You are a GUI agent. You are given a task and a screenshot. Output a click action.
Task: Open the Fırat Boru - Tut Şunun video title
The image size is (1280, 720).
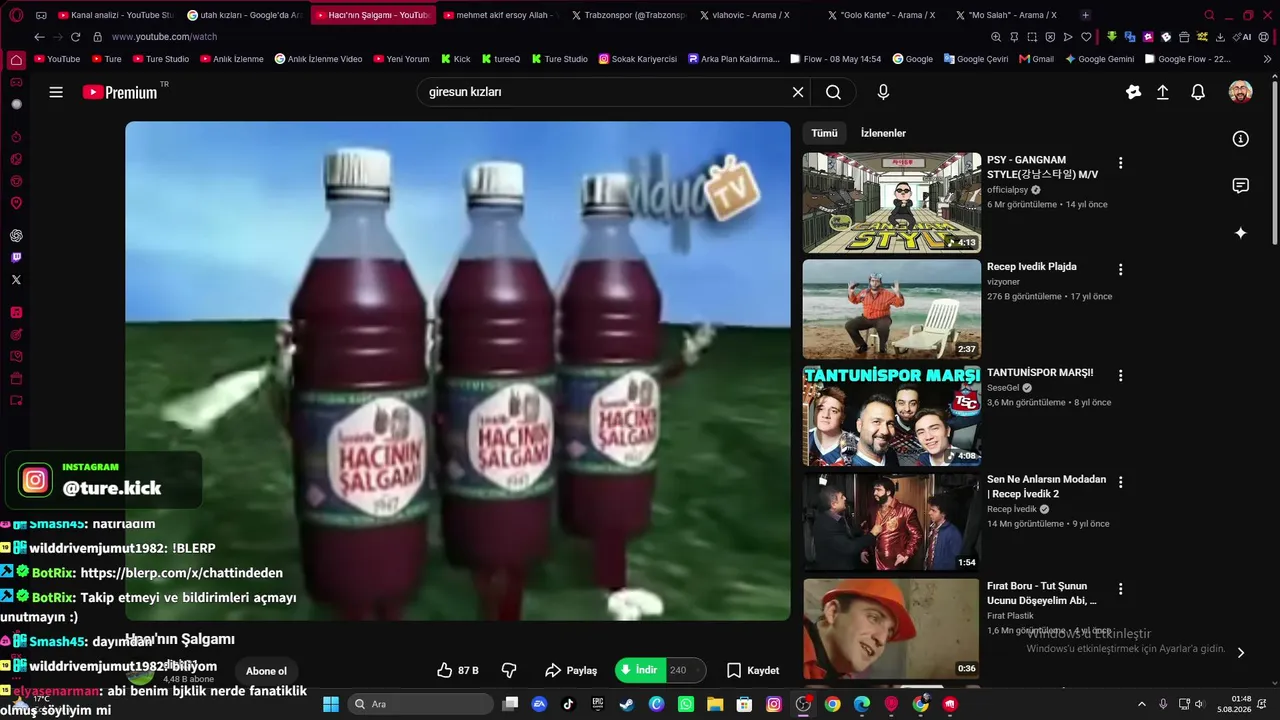[x=1042, y=593]
